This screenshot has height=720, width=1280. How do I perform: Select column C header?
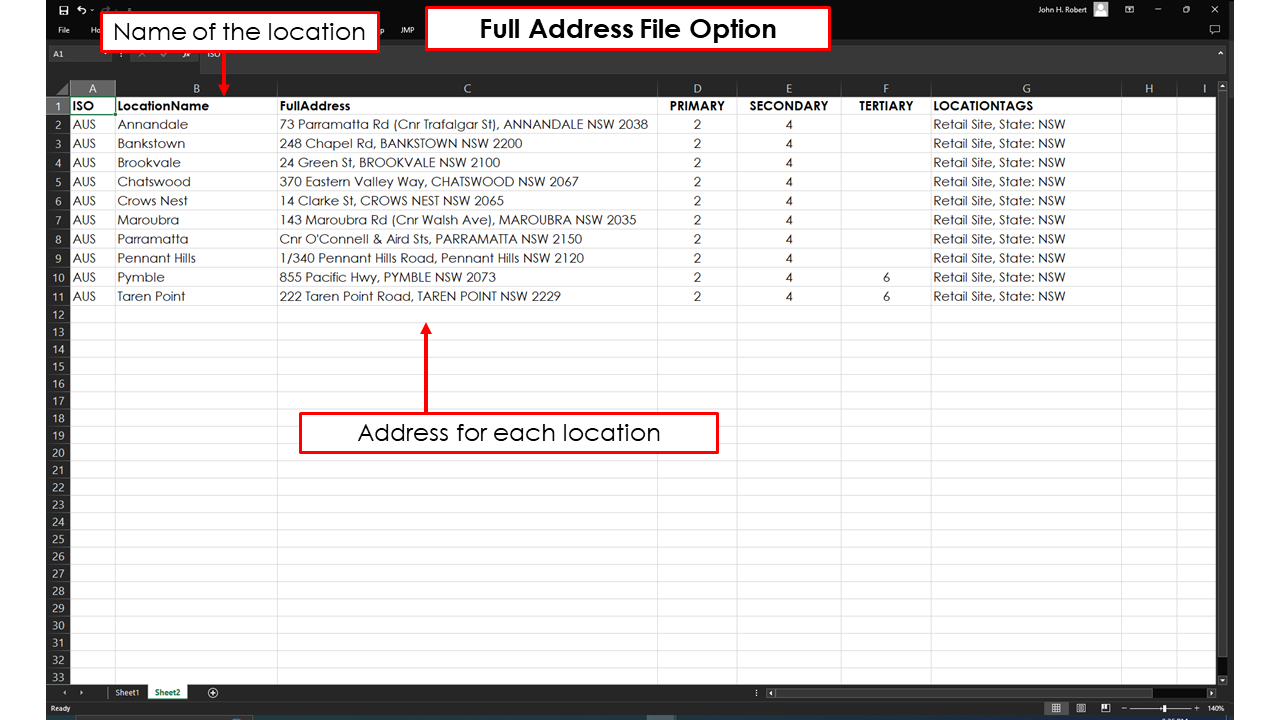pos(467,89)
